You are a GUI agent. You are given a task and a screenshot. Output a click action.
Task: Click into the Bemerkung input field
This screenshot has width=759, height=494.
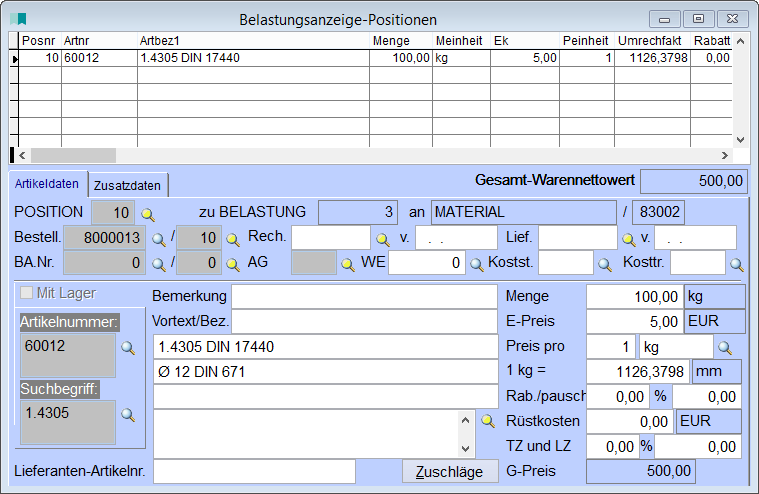364,296
